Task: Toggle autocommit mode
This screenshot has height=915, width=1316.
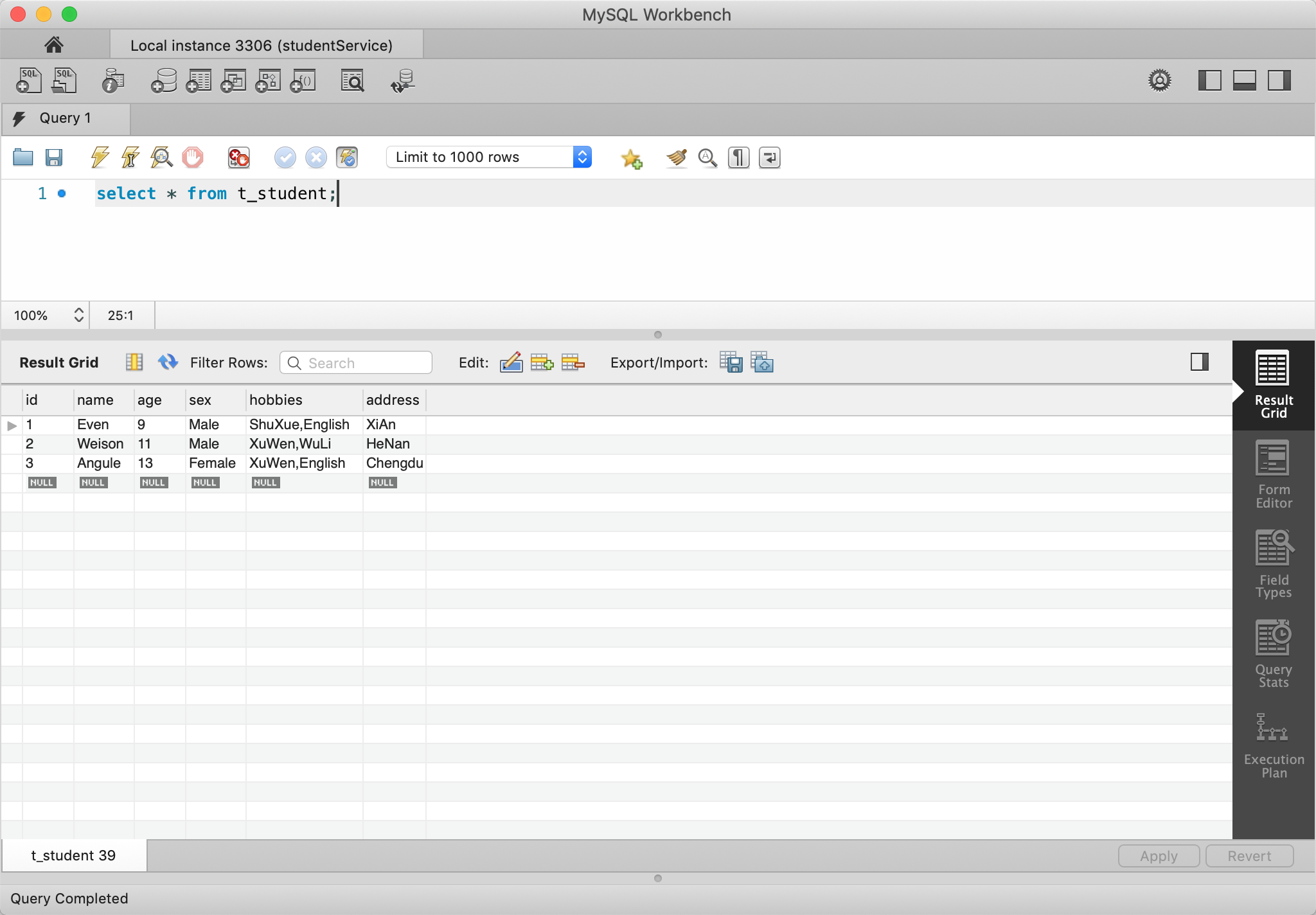Action: tap(347, 157)
